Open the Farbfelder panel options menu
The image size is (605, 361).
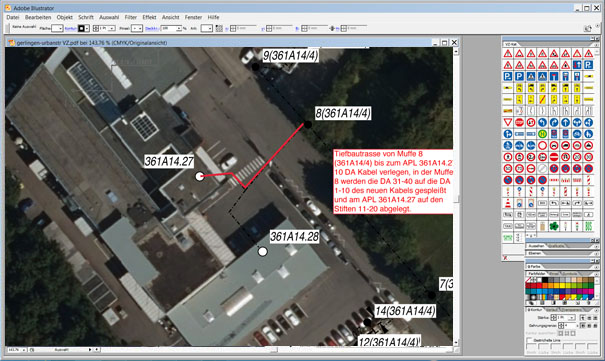(x=597, y=274)
